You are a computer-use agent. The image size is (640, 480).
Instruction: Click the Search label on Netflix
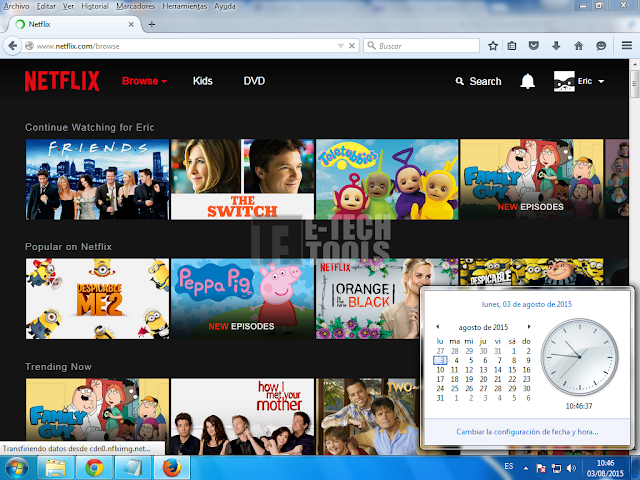click(x=485, y=81)
